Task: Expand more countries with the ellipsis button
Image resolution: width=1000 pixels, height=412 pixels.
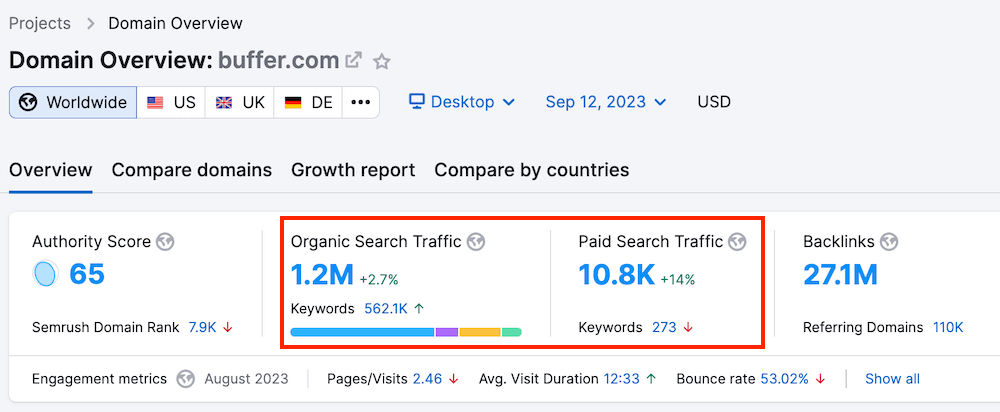Action: click(360, 102)
